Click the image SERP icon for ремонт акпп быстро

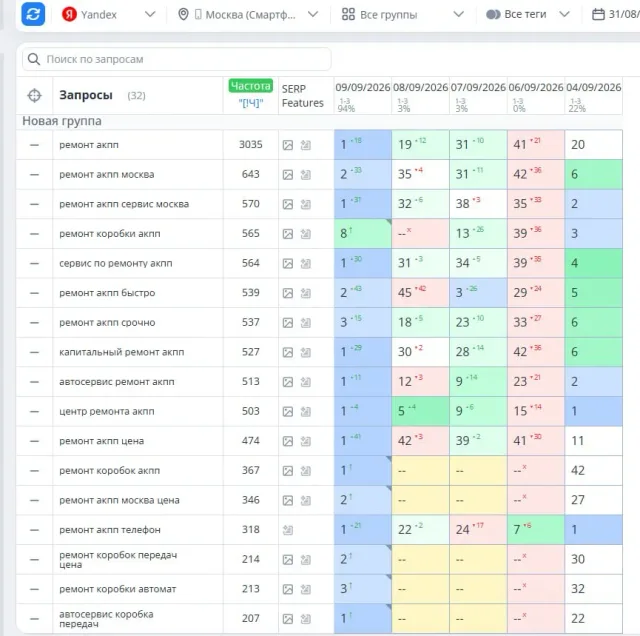click(x=288, y=293)
